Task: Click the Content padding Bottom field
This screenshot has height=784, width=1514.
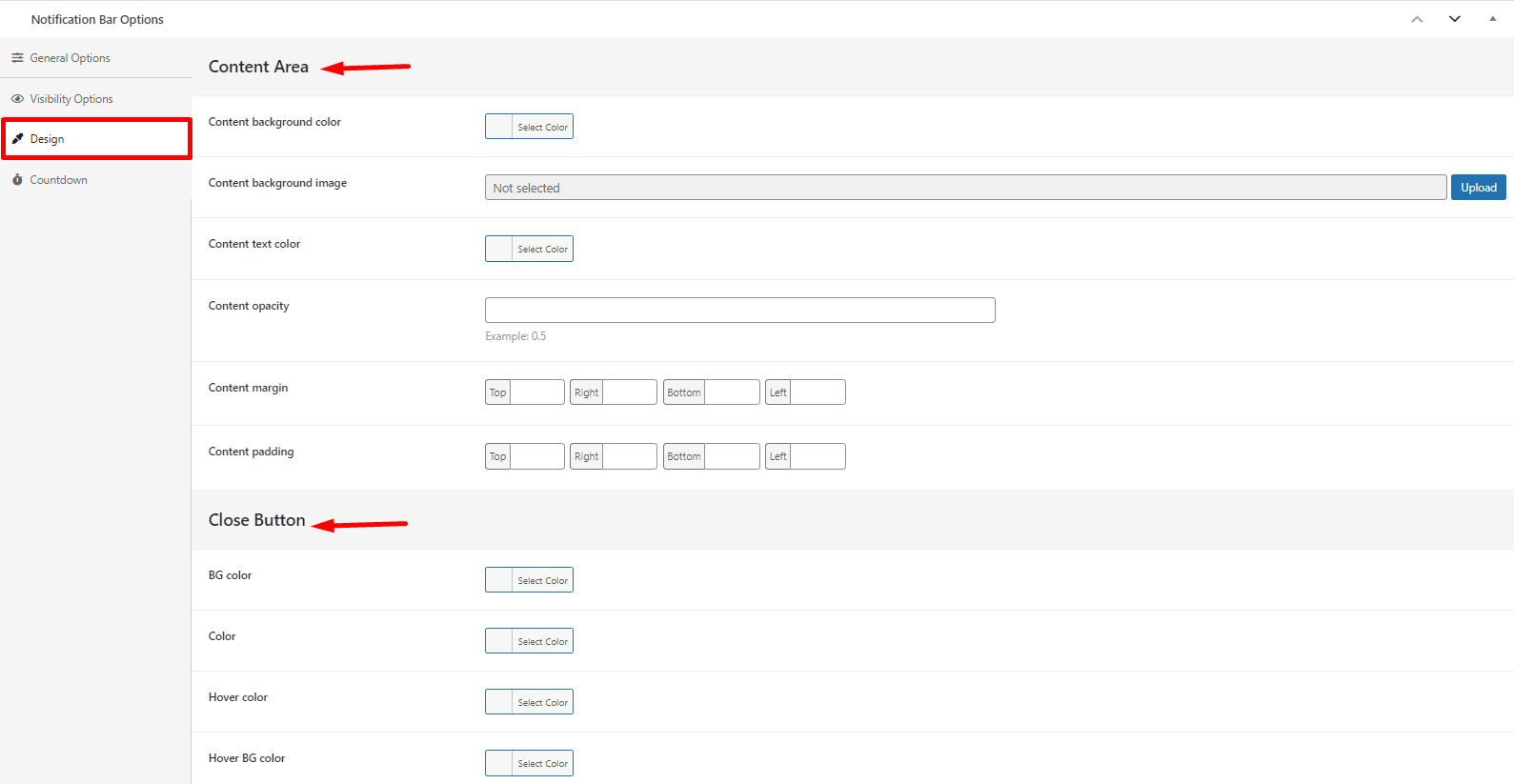Action: point(731,456)
